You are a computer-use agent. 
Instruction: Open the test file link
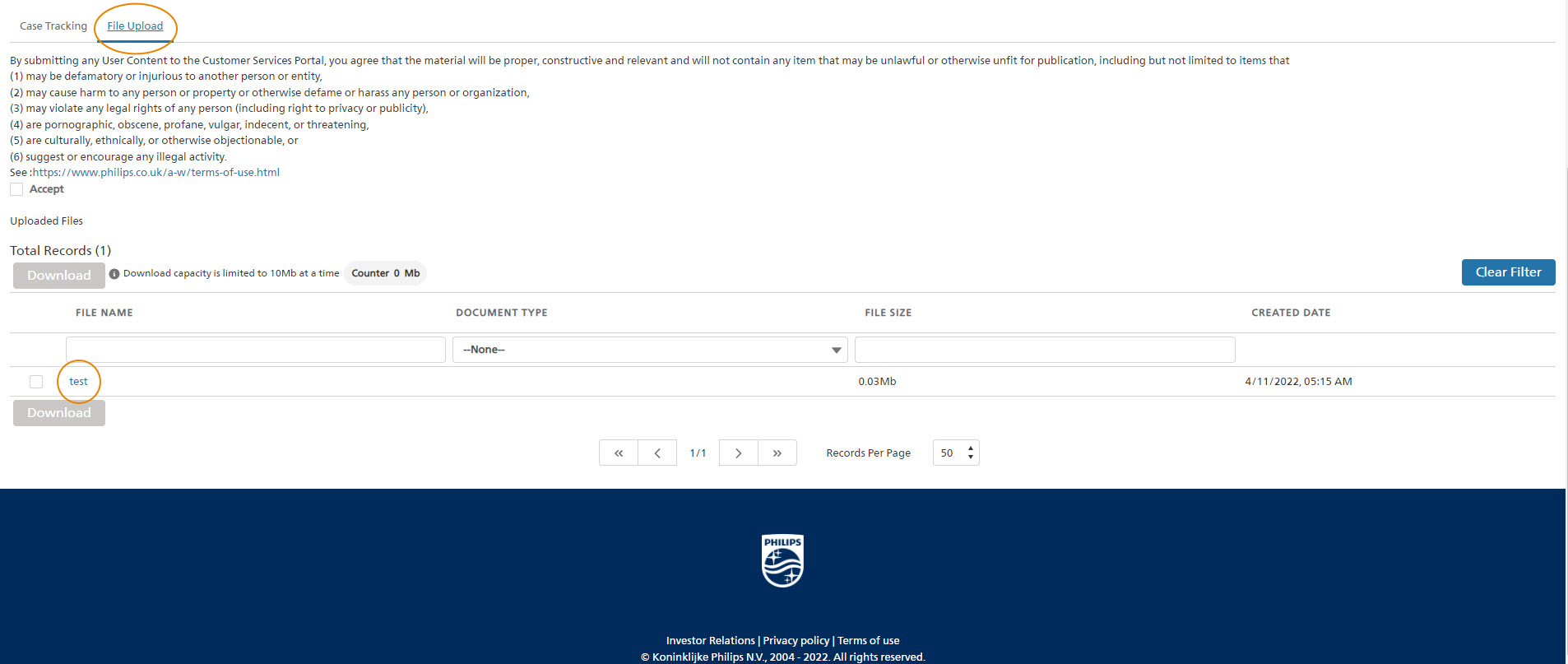(x=78, y=382)
